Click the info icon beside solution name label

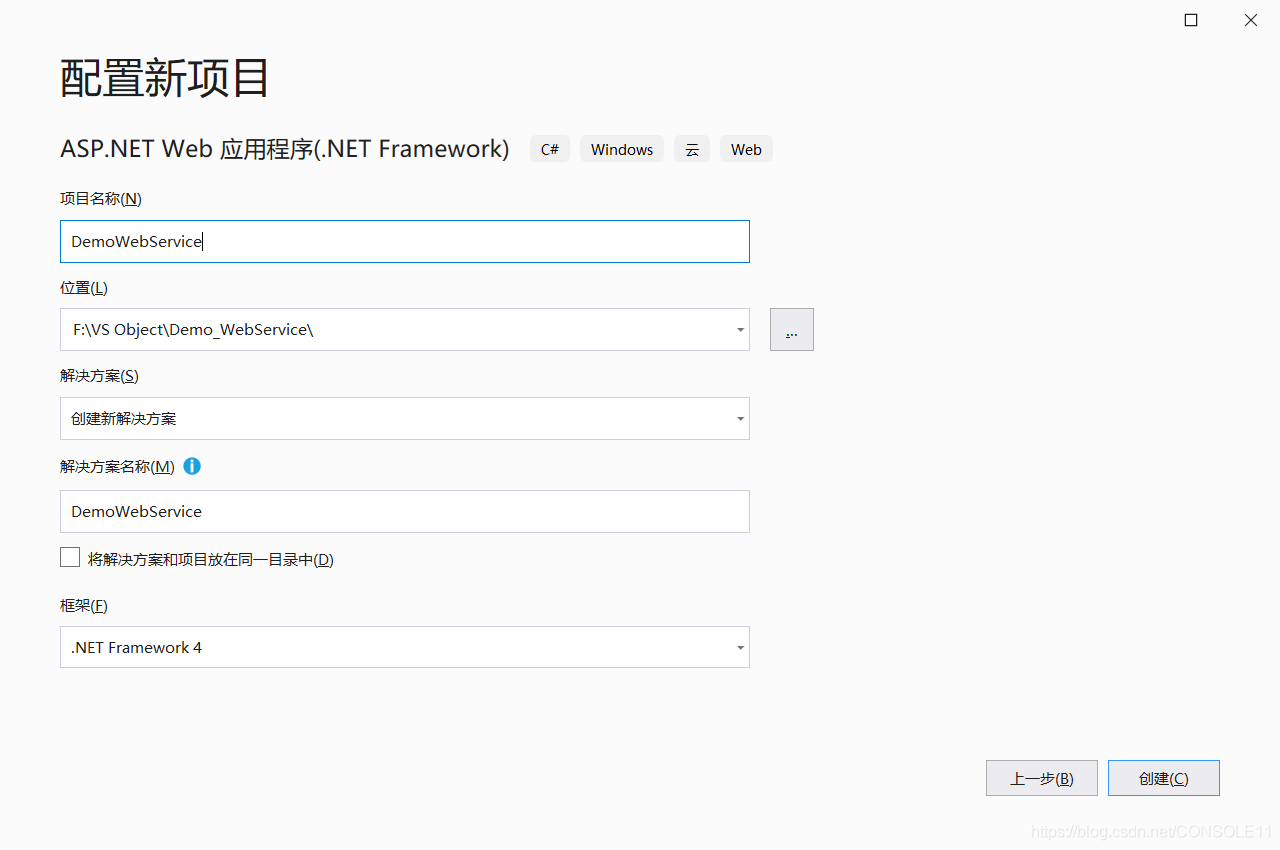(192, 466)
